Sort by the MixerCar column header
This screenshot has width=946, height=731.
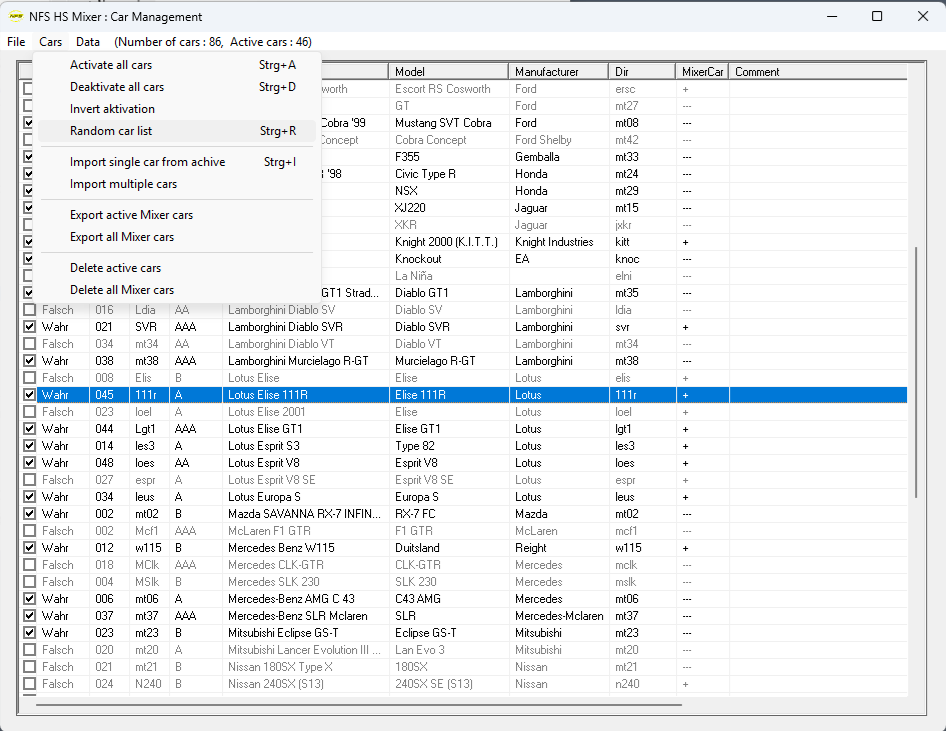click(702, 72)
